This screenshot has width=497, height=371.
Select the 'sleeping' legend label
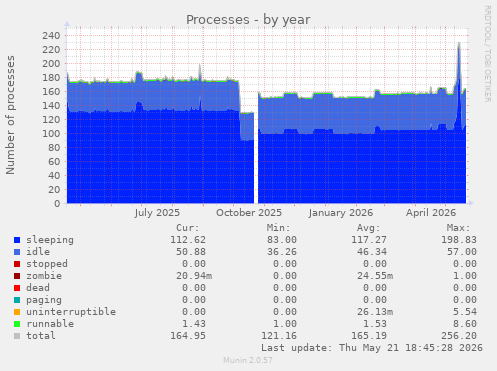pos(50,240)
